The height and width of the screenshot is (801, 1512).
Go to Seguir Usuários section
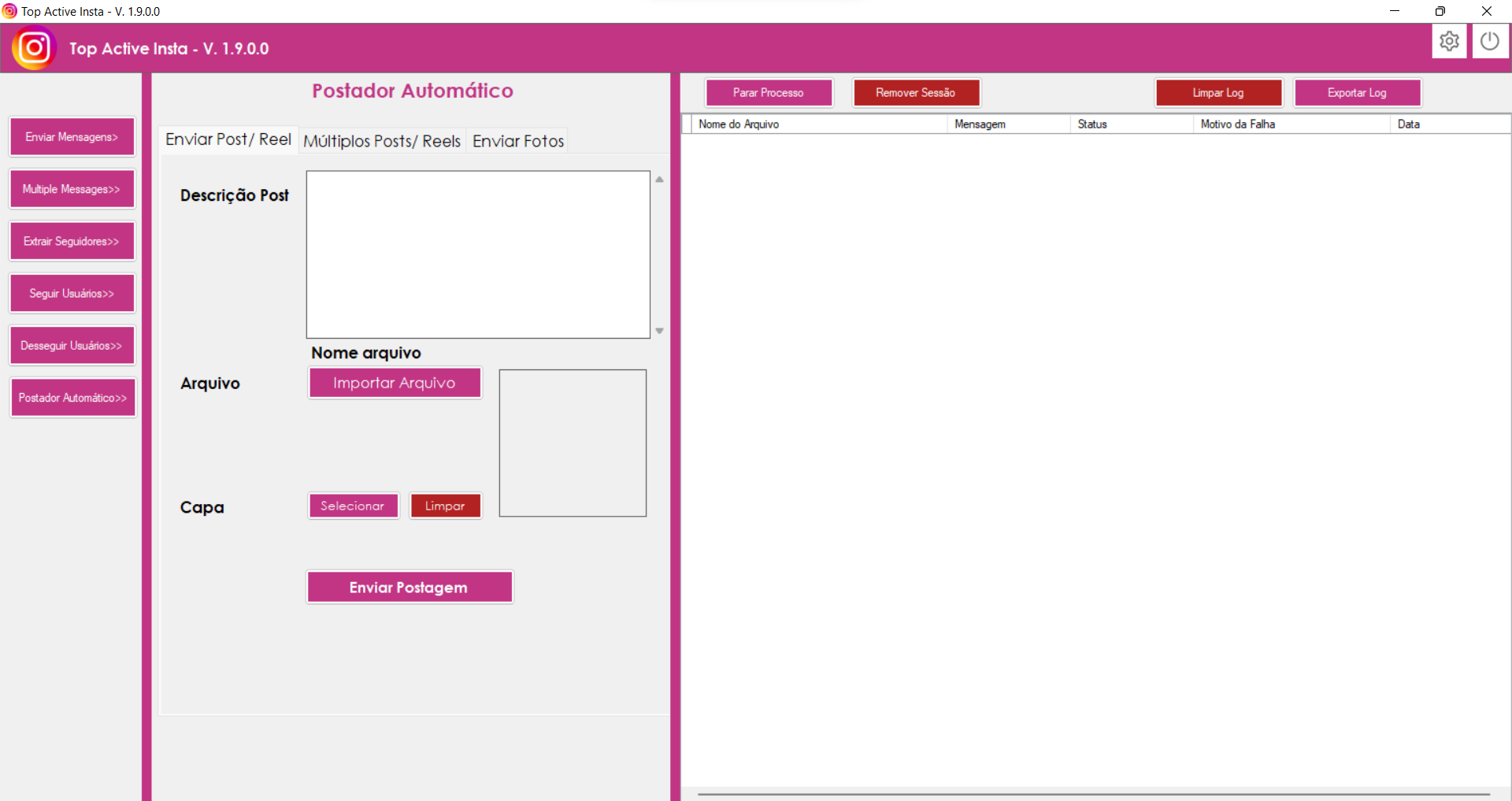click(x=72, y=293)
